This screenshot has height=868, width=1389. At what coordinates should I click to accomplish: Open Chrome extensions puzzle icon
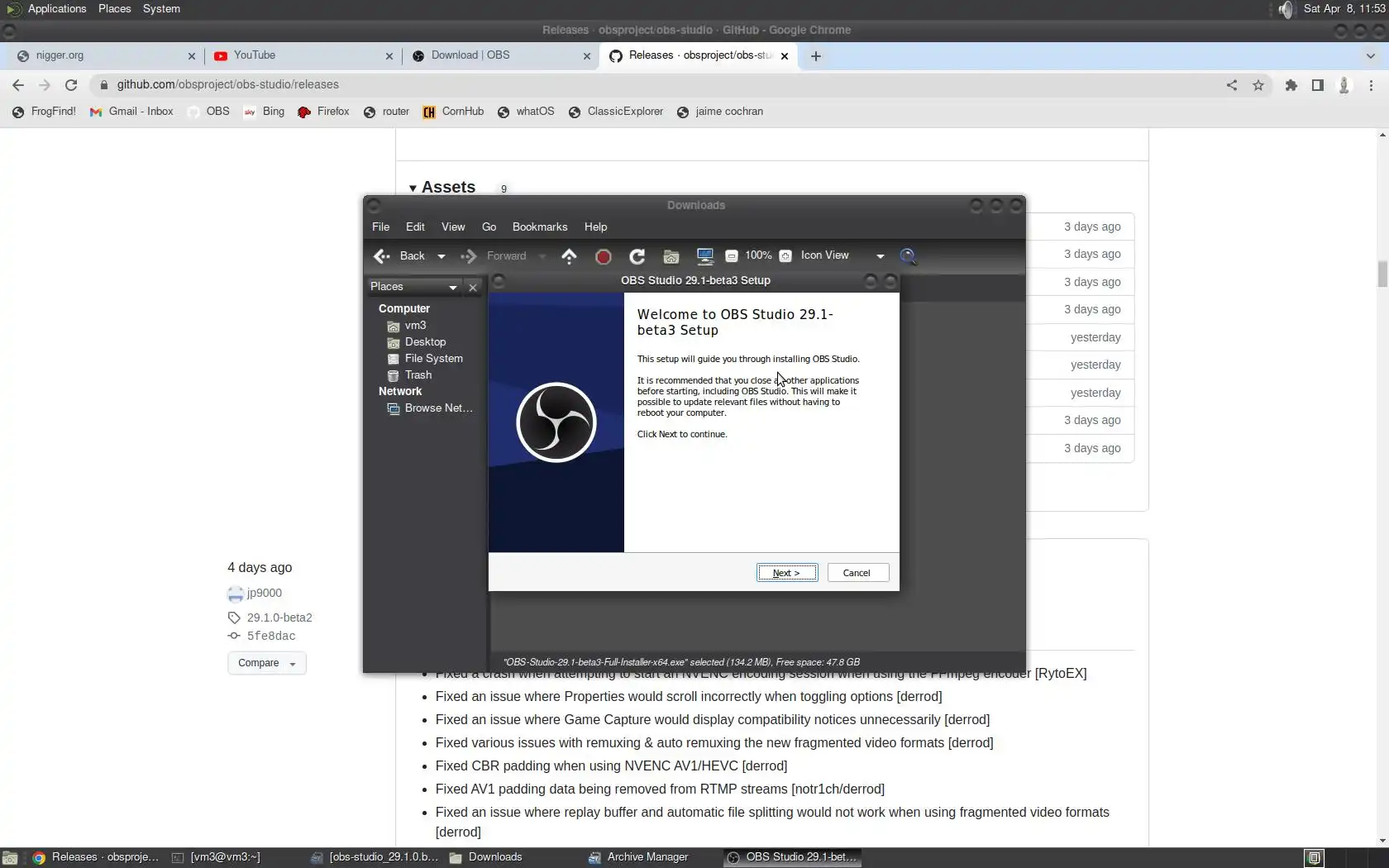click(1291, 85)
